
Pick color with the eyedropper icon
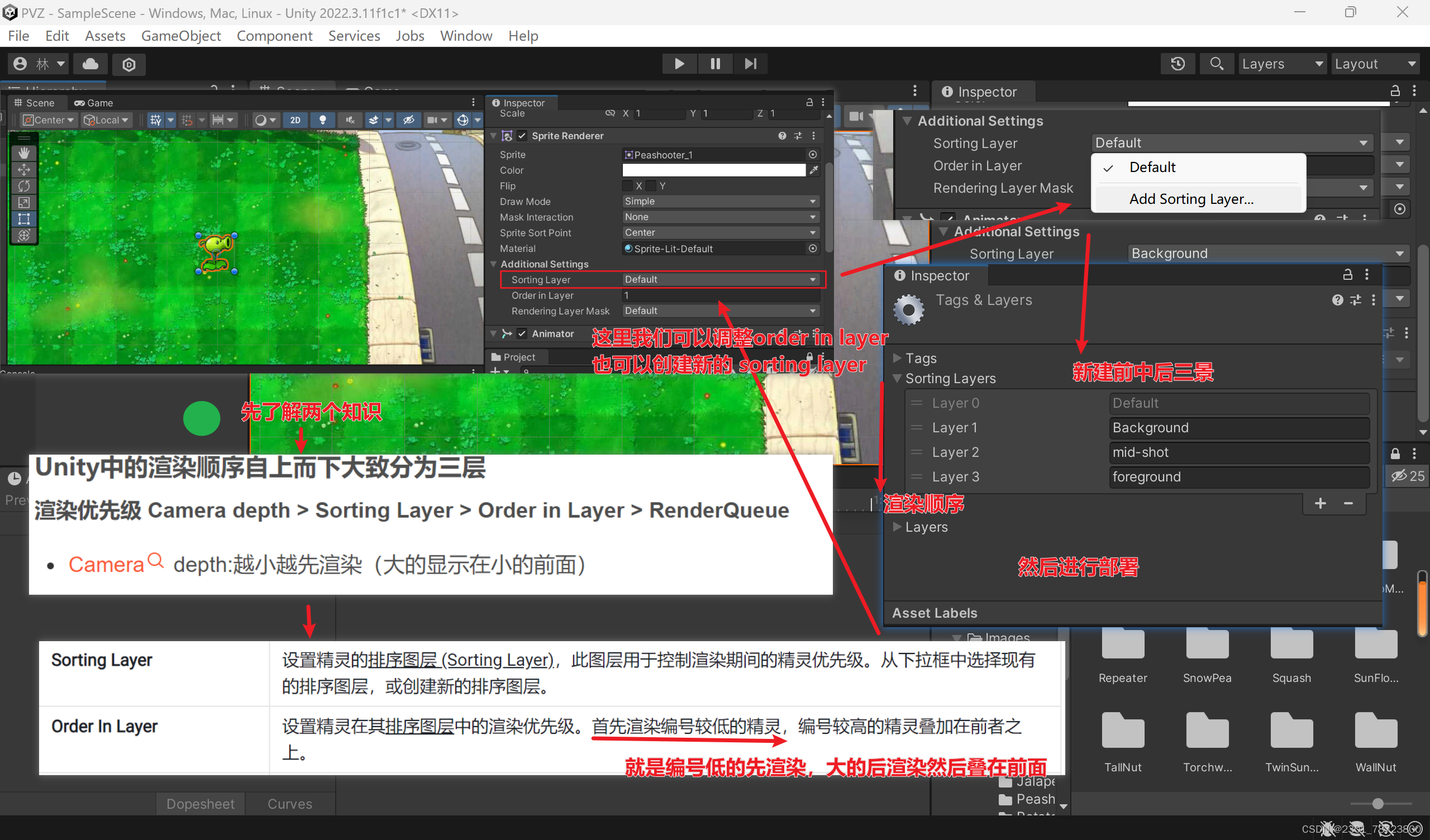click(x=814, y=170)
